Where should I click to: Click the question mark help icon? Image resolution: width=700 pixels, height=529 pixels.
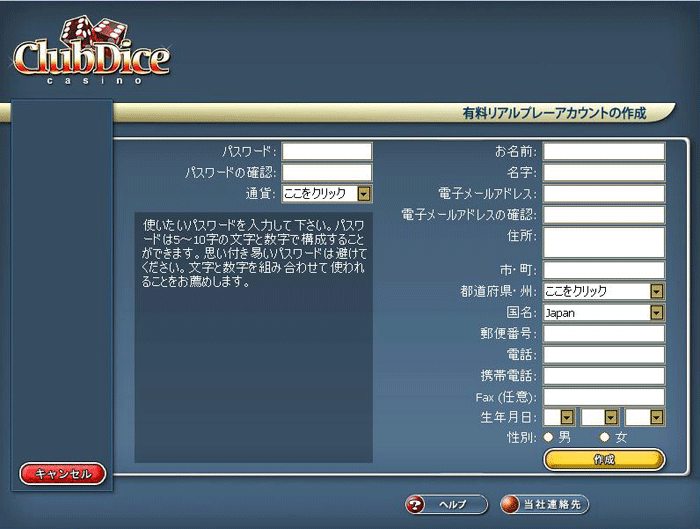(415, 504)
